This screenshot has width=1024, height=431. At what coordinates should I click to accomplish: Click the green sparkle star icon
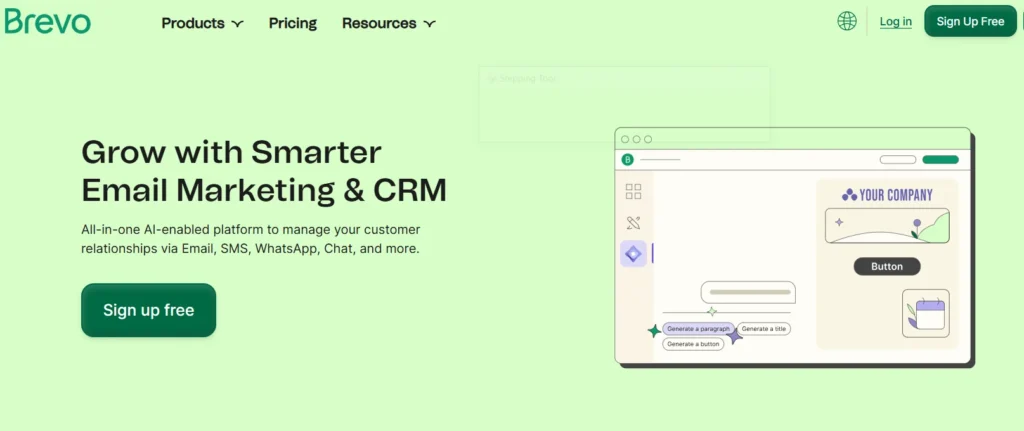pos(654,331)
